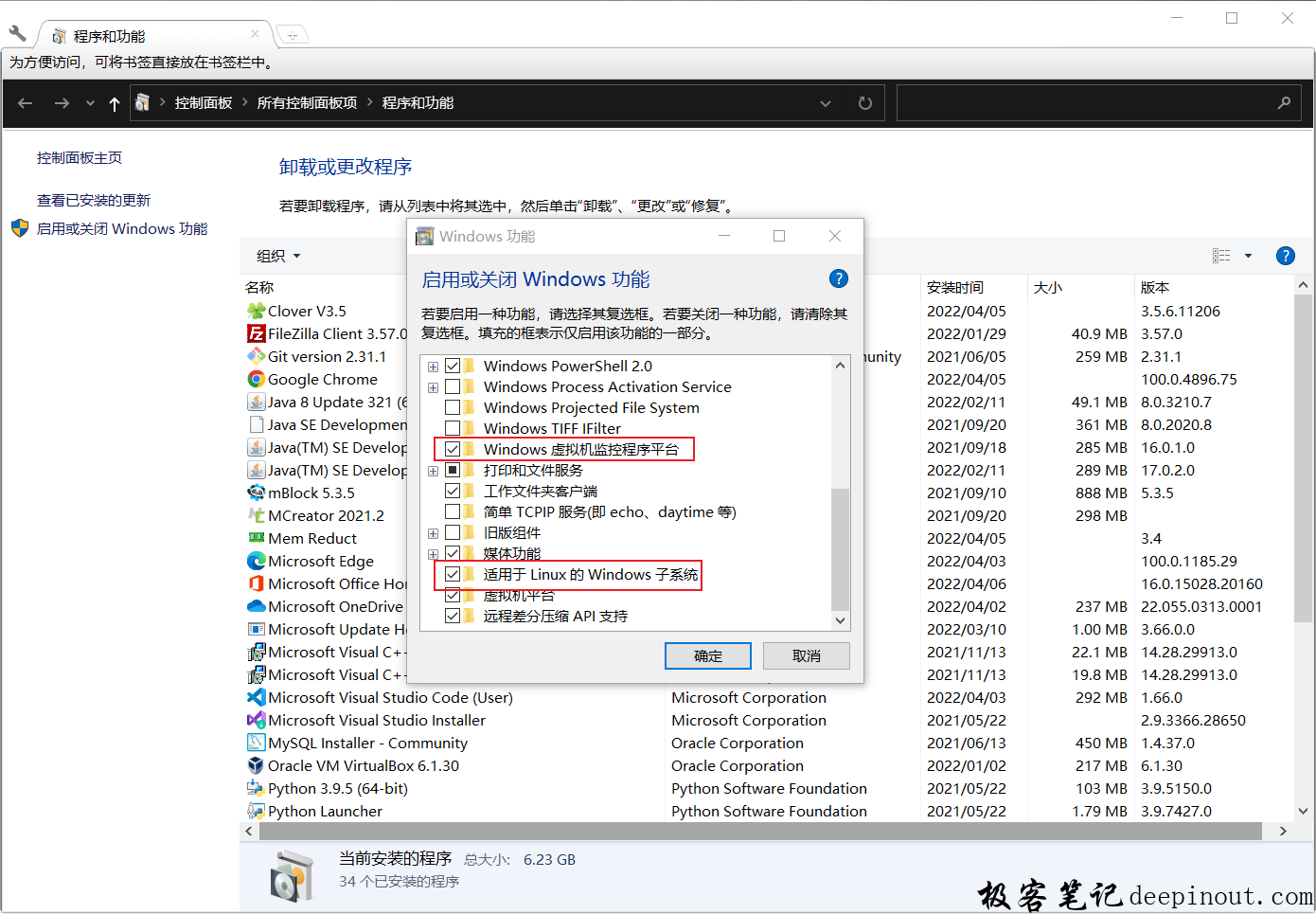Go back with the left arrow
Screen dimensions: 1316x914
pos(26,103)
